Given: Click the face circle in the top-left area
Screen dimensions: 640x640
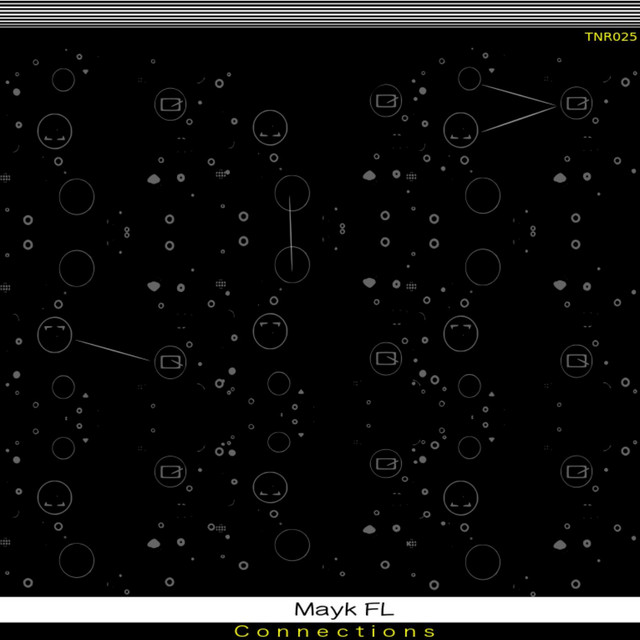Looking at the screenshot, I should 56,130.
